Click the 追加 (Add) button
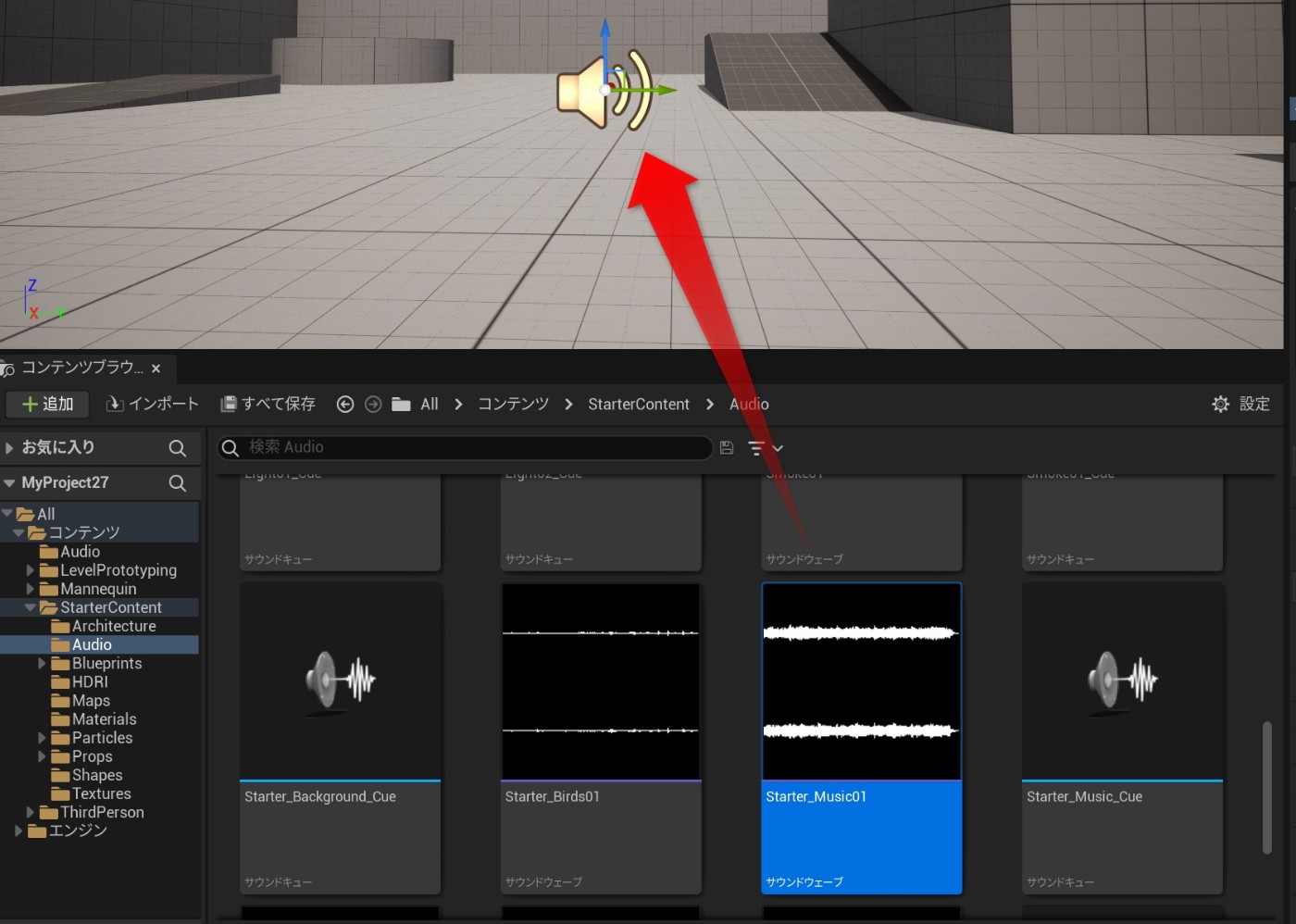The width and height of the screenshot is (1296, 924). click(47, 404)
